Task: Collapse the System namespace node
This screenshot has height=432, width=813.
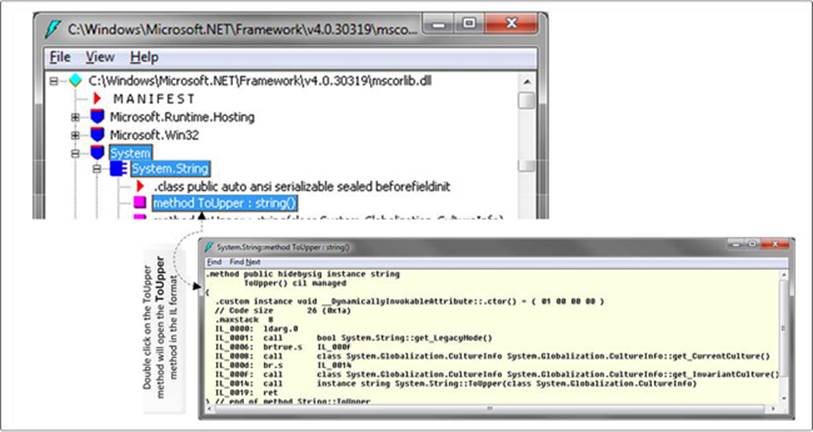Action: coord(75,154)
